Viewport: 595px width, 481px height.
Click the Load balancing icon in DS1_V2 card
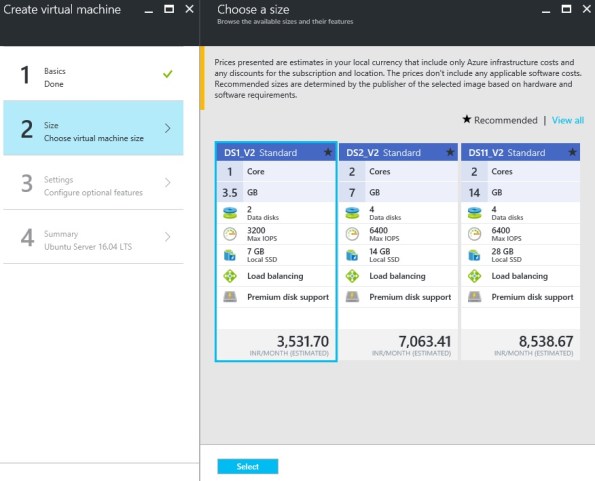click(230, 276)
